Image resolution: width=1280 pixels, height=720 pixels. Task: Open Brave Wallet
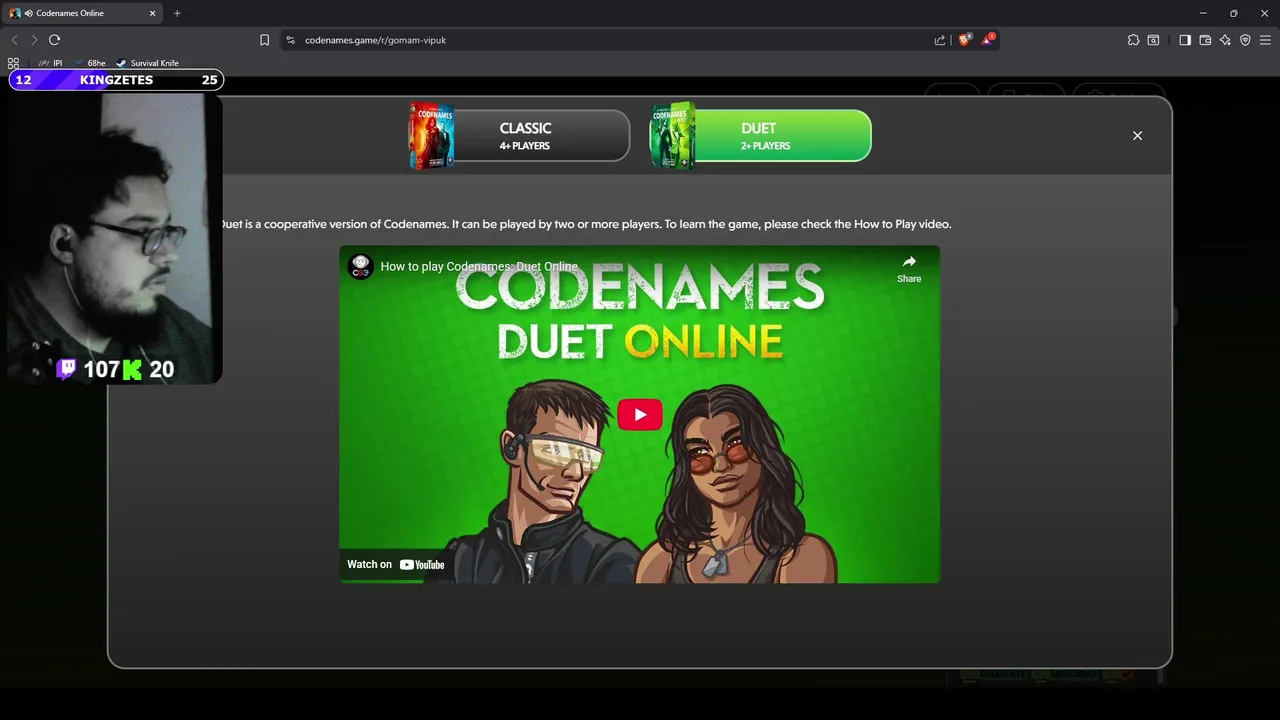(1205, 40)
